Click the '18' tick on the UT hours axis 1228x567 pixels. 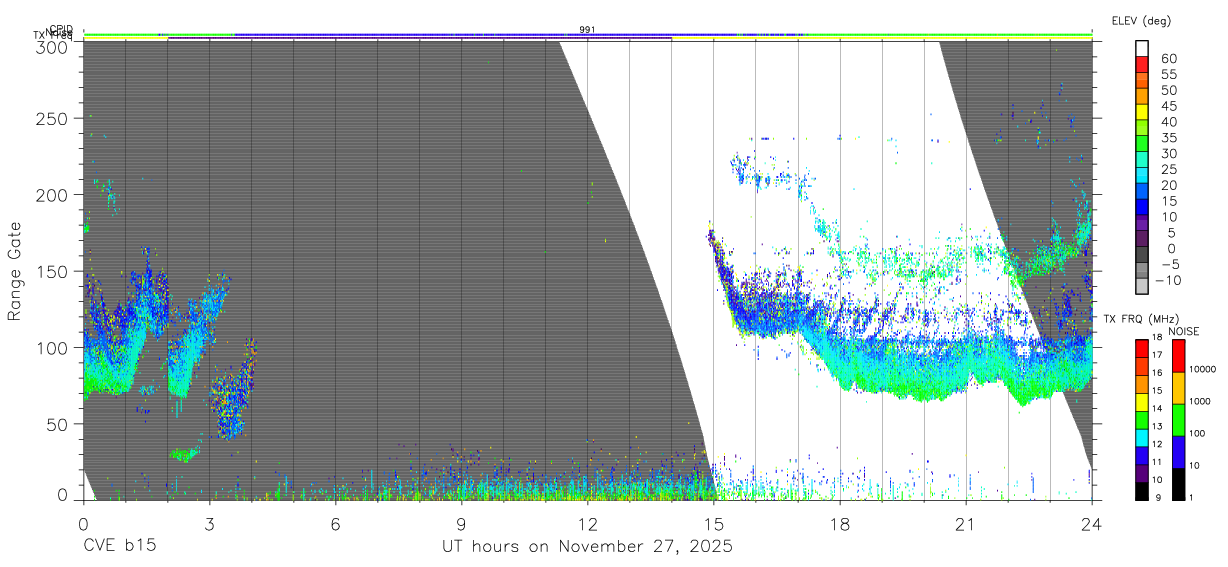[839, 523]
